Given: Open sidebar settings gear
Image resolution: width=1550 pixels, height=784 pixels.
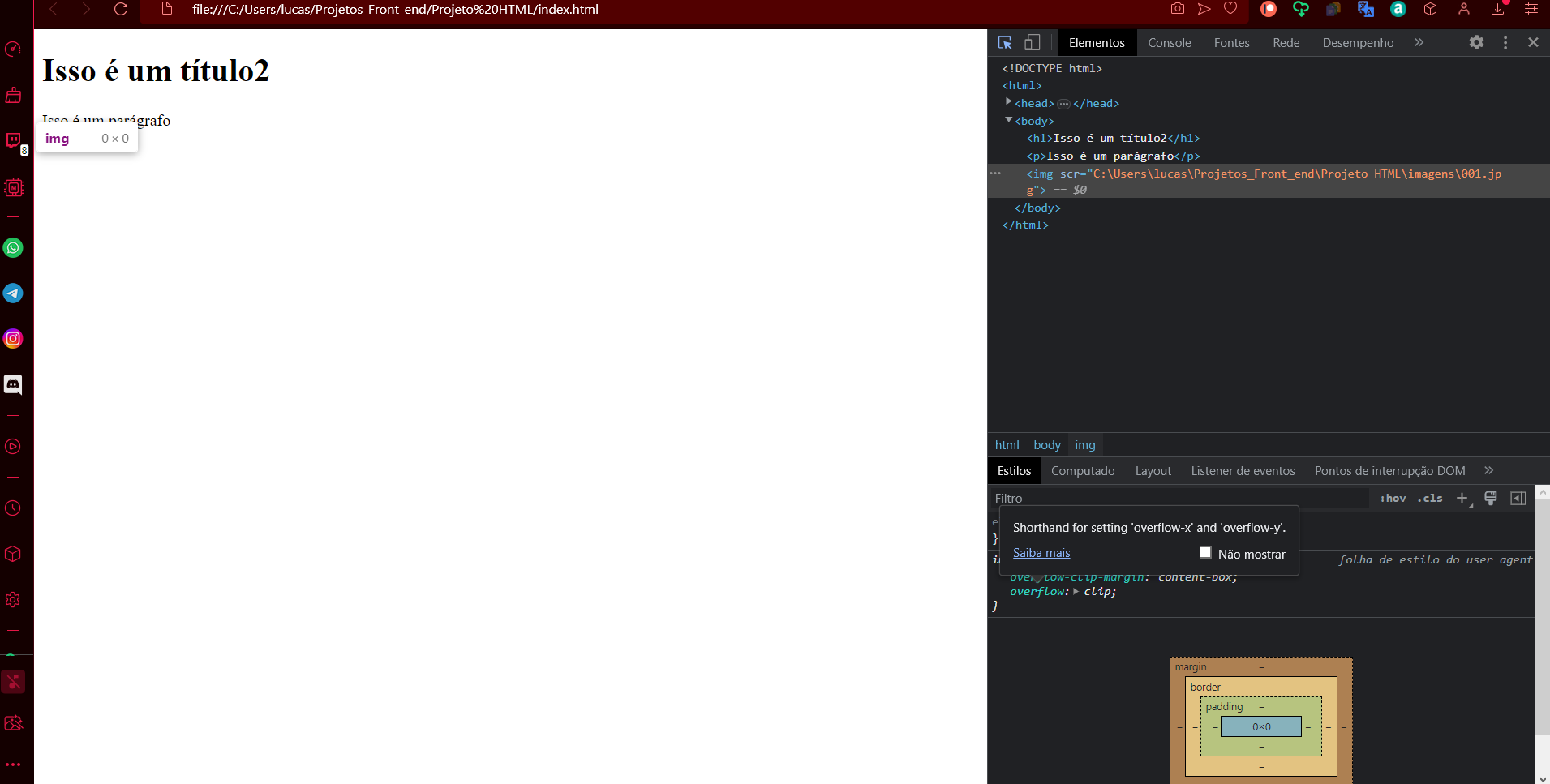Looking at the screenshot, I should pyautogui.click(x=13, y=600).
